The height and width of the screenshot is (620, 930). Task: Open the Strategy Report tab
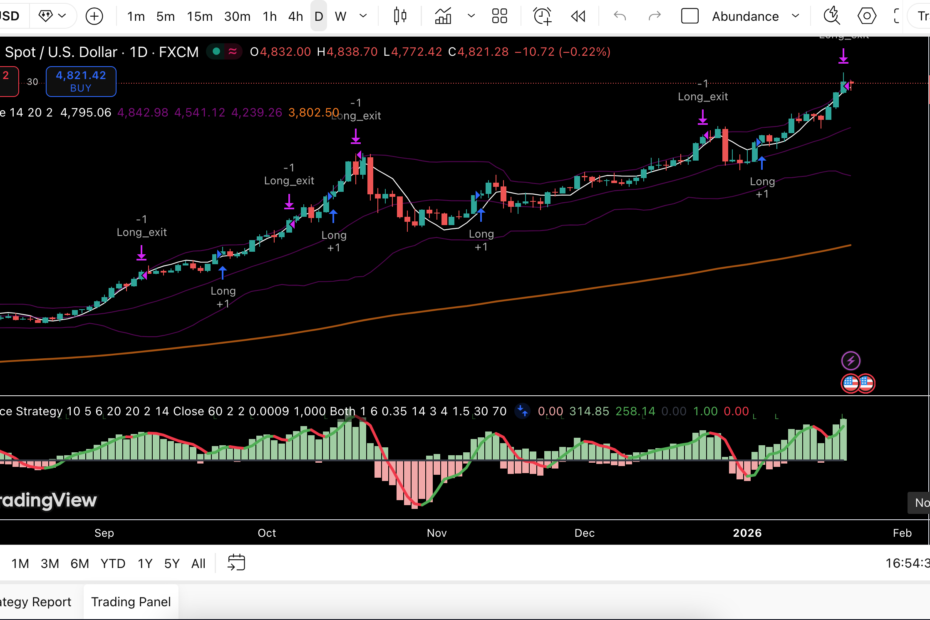click(36, 601)
